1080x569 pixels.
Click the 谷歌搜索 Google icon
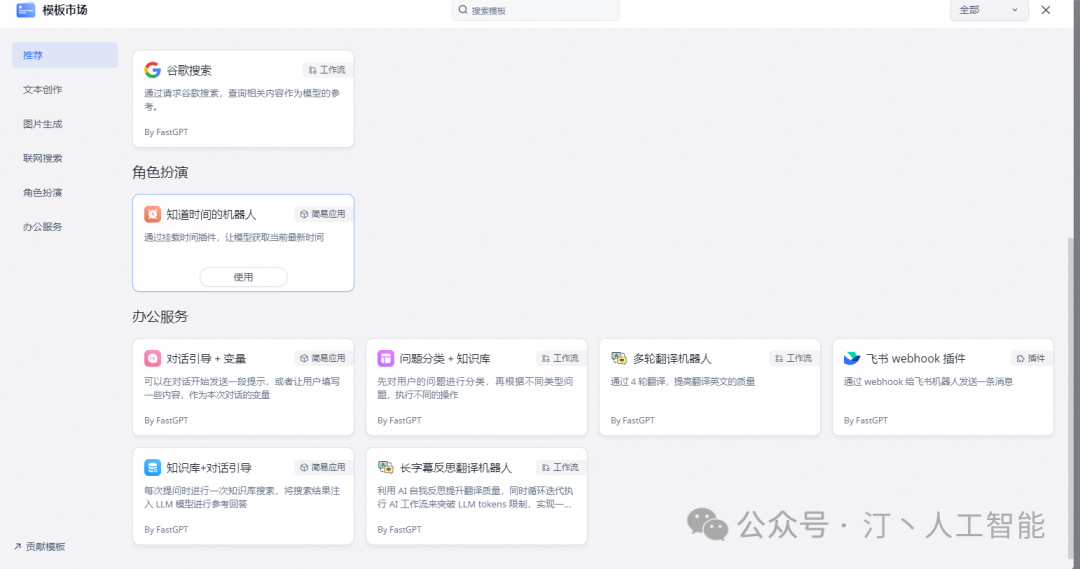tap(152, 70)
